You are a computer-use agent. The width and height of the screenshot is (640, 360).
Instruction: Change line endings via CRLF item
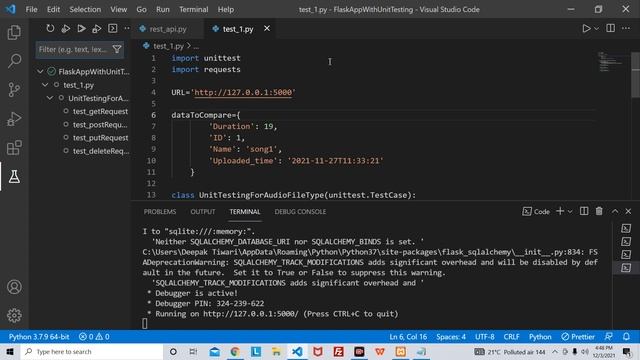pos(511,337)
